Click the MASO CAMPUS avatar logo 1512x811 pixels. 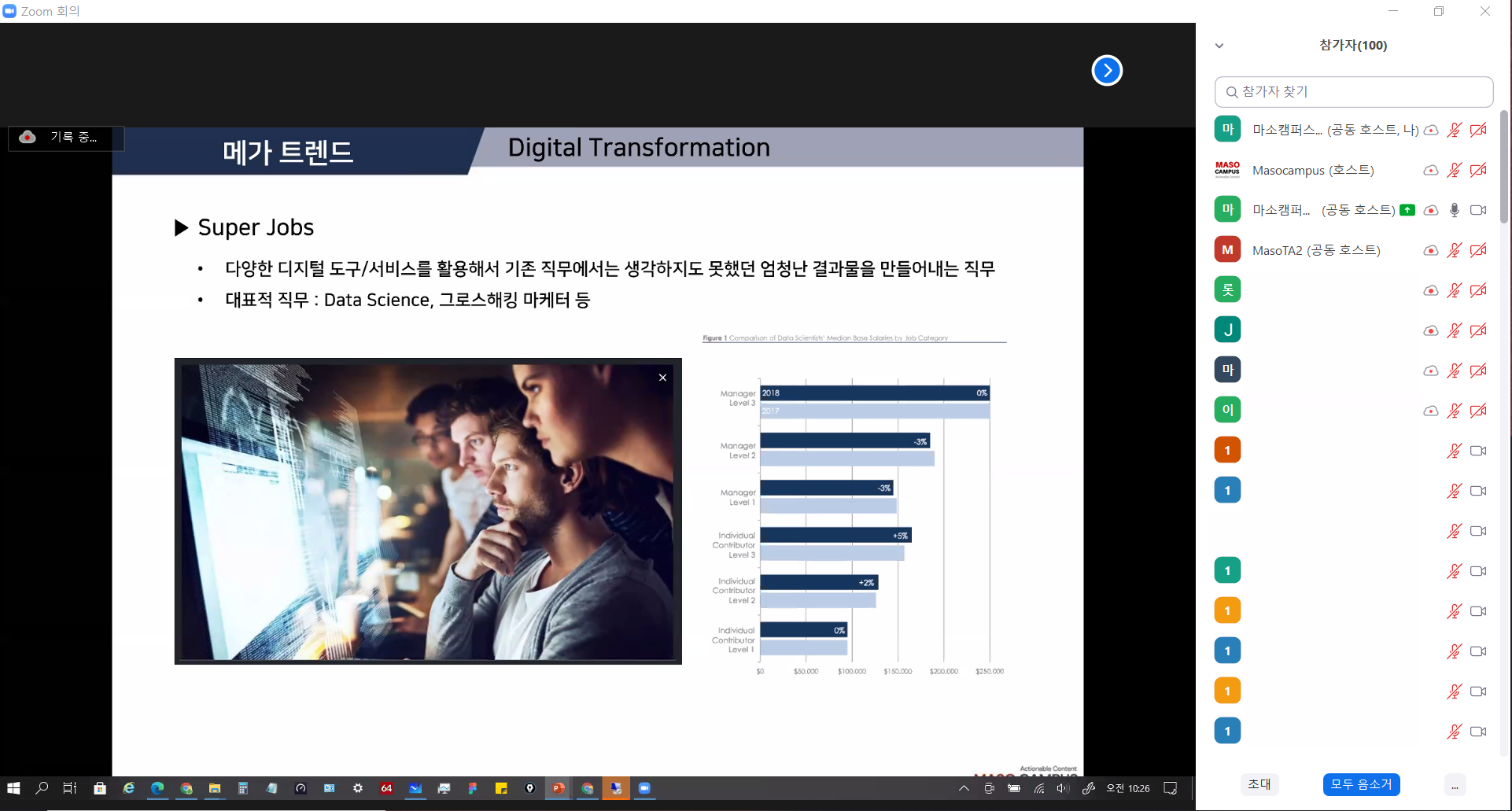(1227, 170)
